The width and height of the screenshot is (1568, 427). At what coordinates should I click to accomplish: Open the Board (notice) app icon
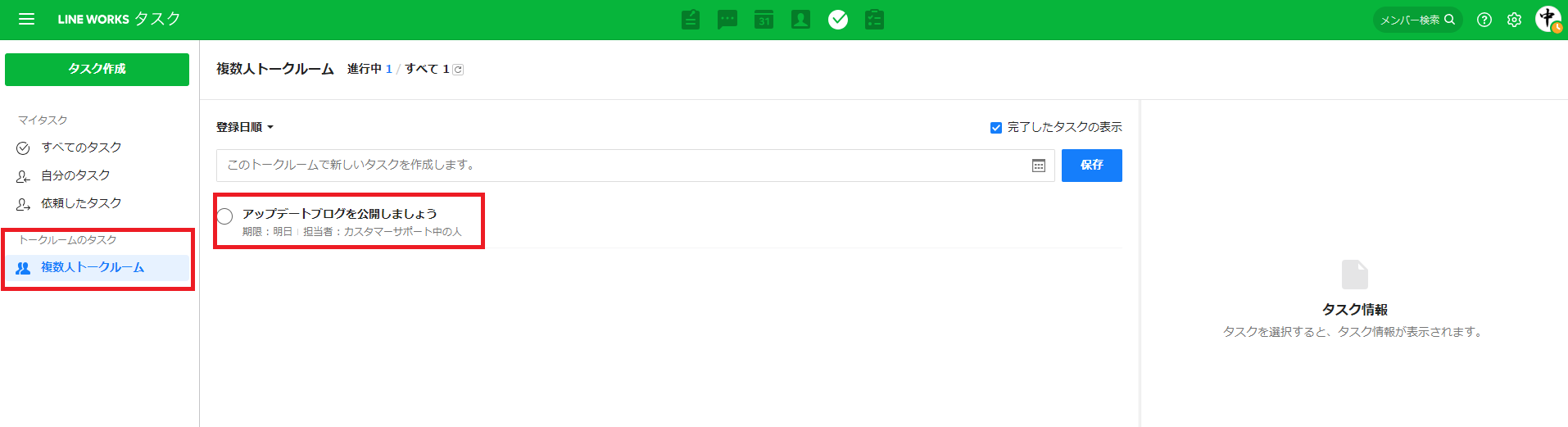(x=691, y=20)
